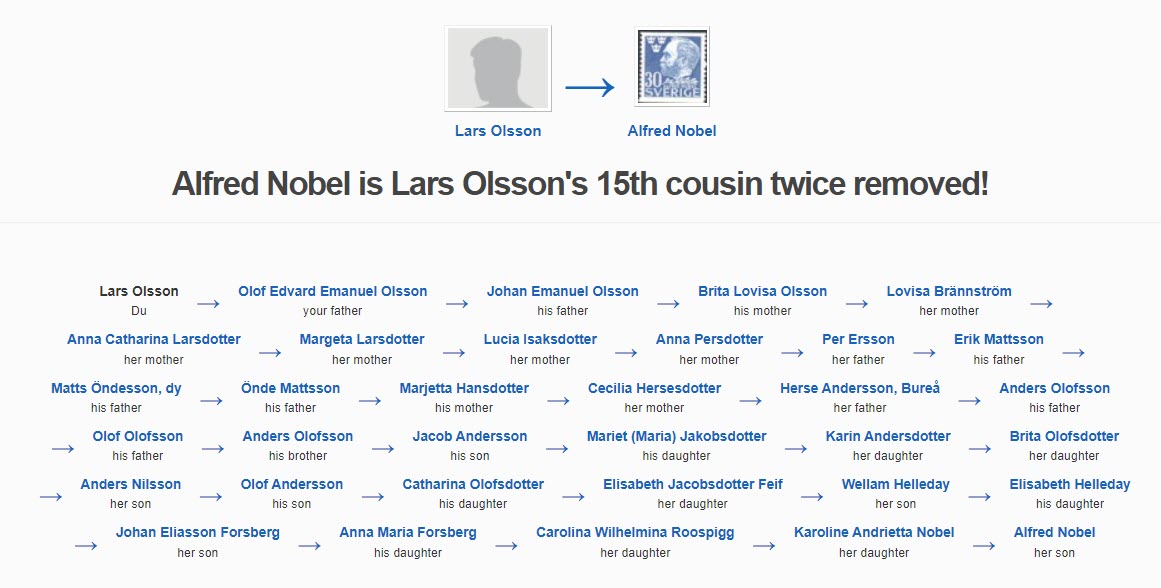Open Olof Edvard Emanuel Olsson's profile
Image resolution: width=1161 pixels, height=588 pixels.
pos(332,292)
